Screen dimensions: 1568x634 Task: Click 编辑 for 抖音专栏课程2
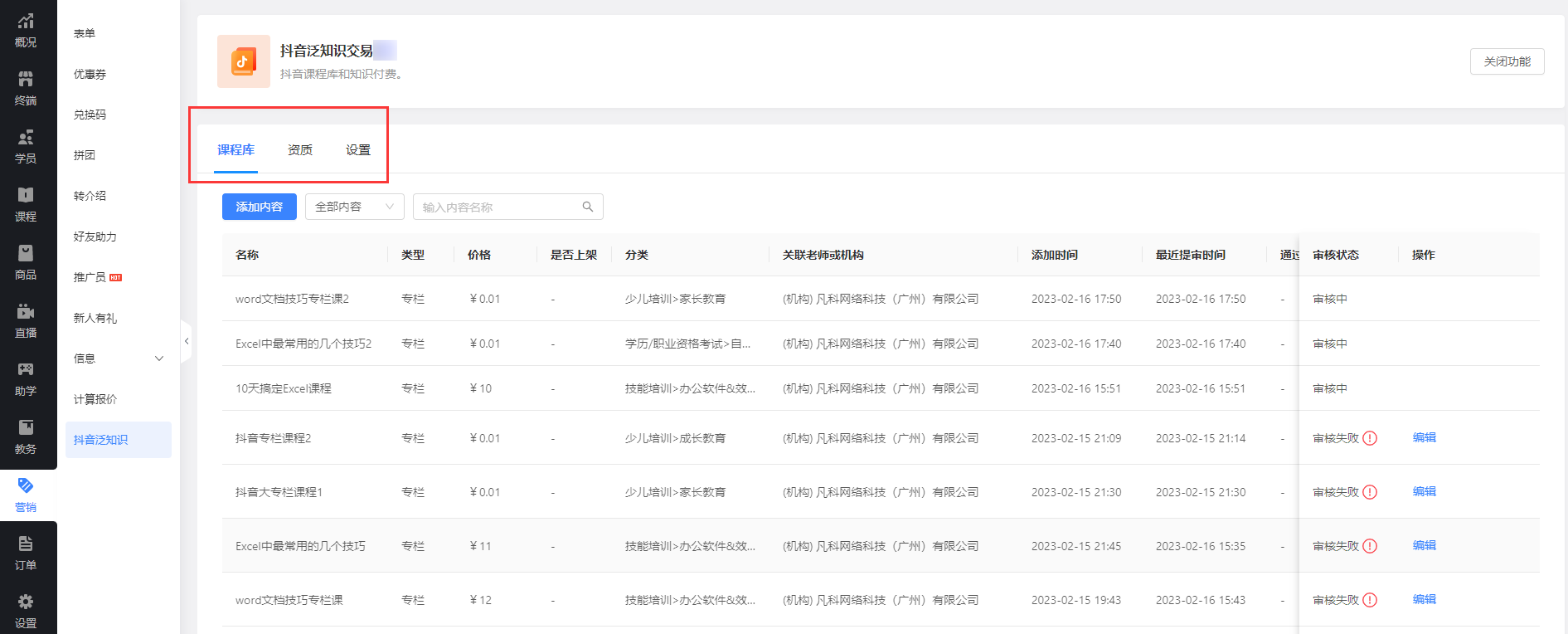click(1425, 437)
